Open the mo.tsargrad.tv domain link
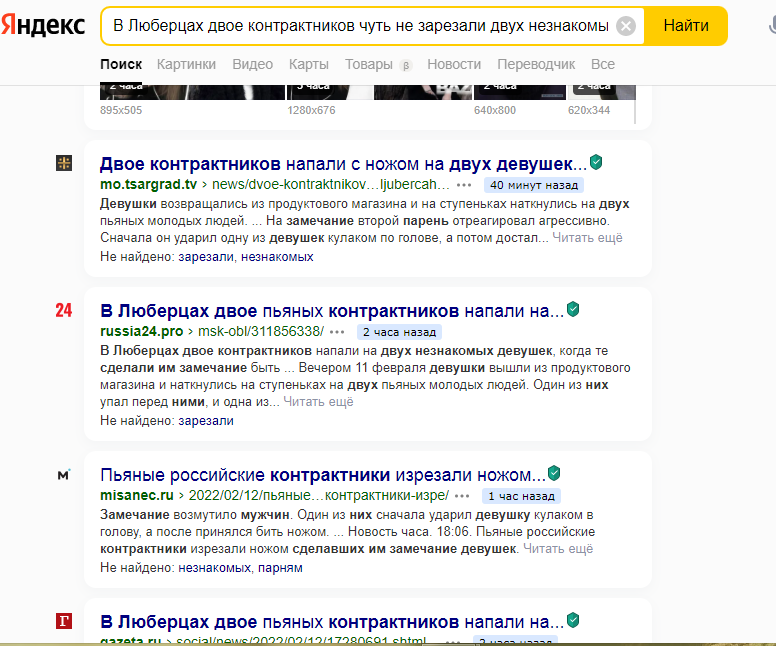This screenshot has width=776, height=646. click(x=148, y=184)
